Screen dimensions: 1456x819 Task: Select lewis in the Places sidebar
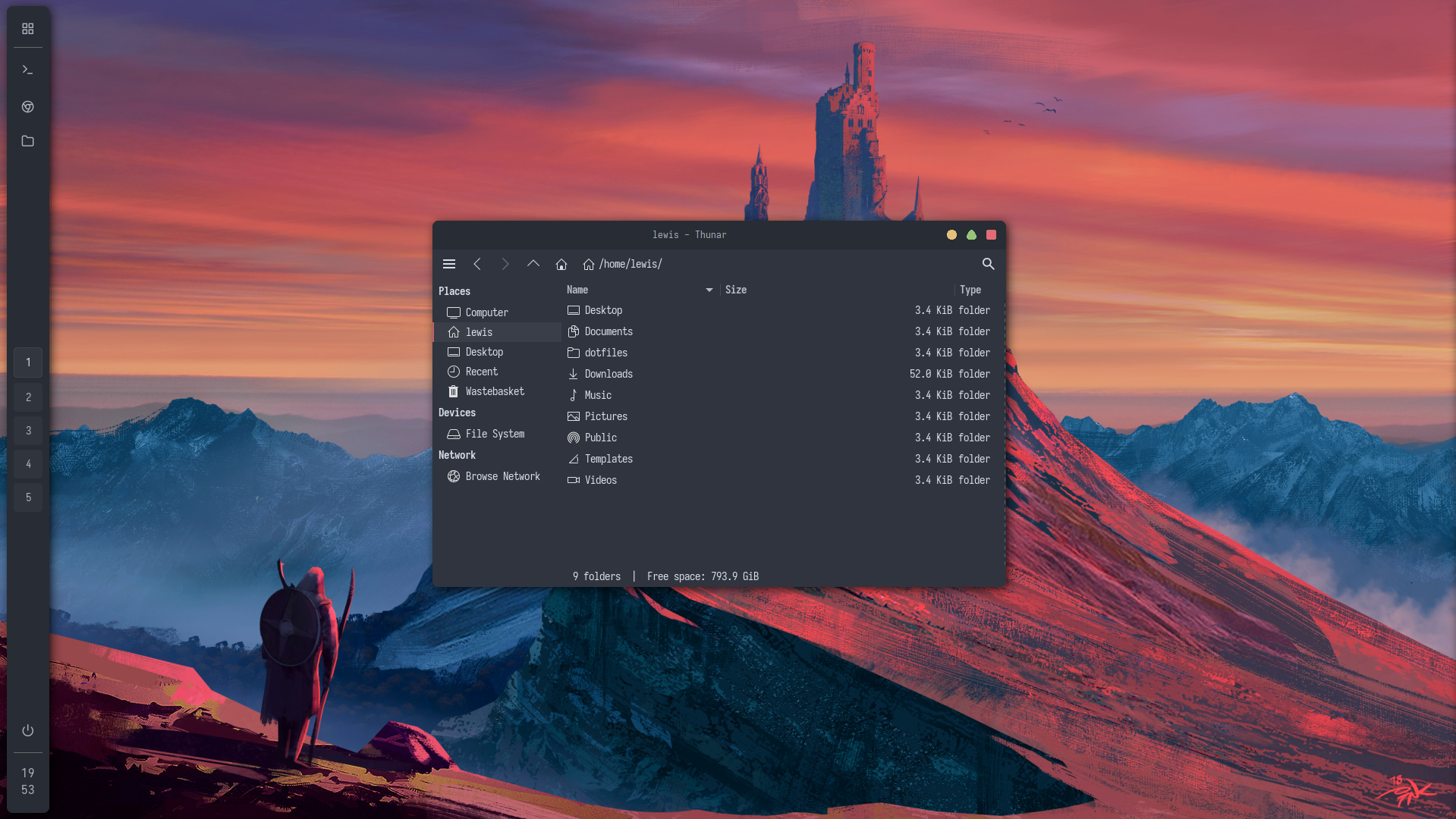click(x=497, y=332)
